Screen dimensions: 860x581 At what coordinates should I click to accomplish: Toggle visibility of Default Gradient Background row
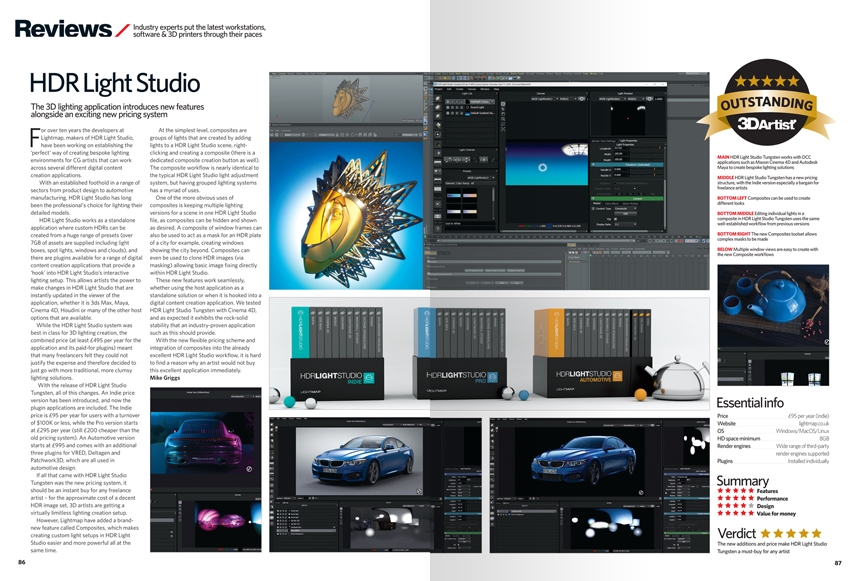click(x=448, y=113)
